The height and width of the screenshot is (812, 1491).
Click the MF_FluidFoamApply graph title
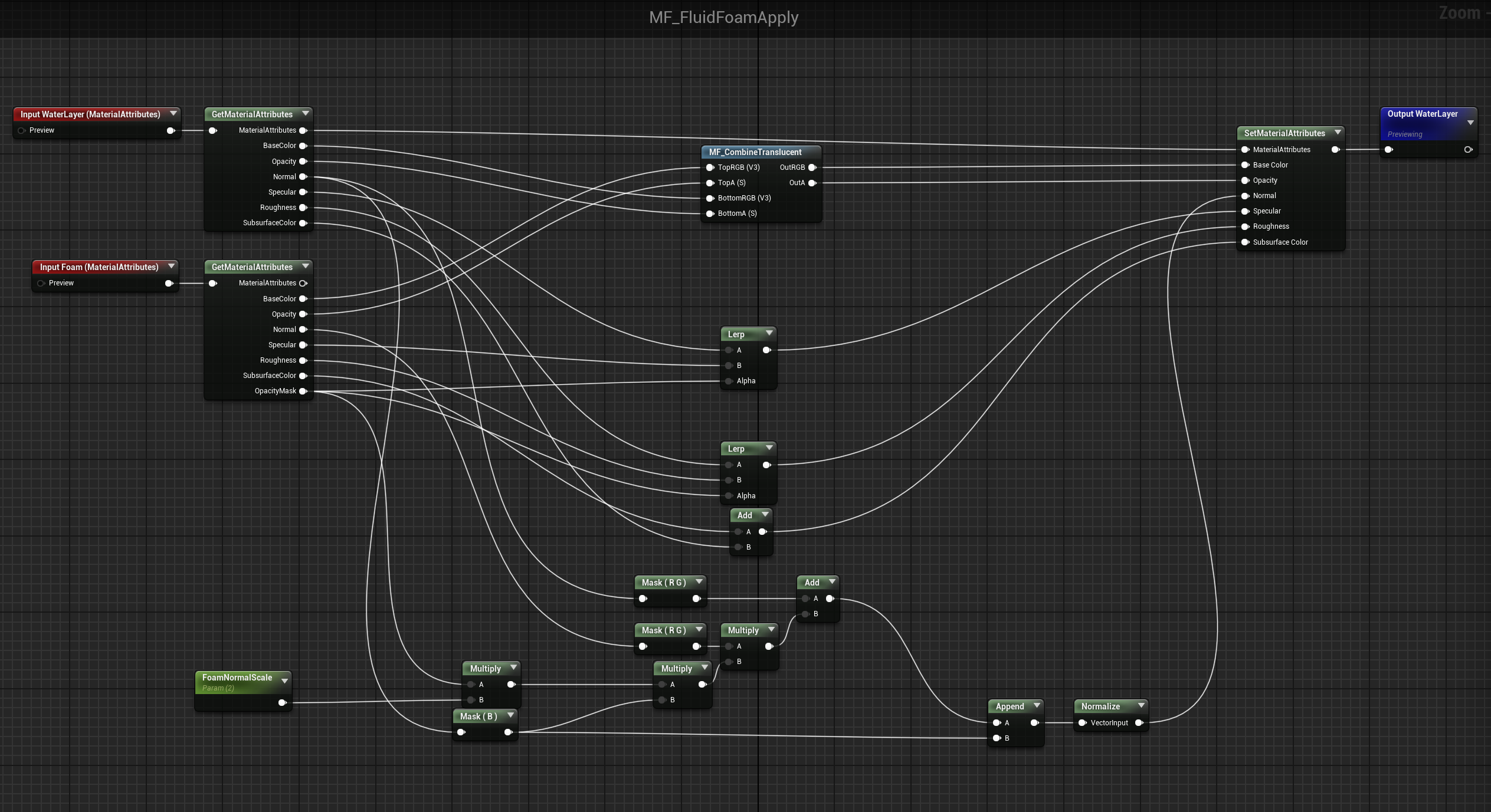click(723, 17)
